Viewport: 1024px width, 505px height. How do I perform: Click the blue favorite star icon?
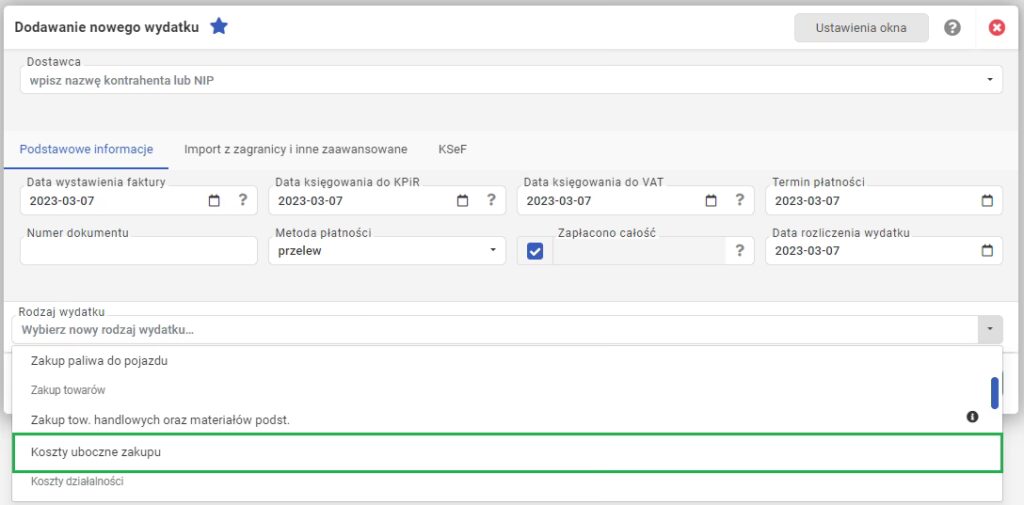pos(219,27)
